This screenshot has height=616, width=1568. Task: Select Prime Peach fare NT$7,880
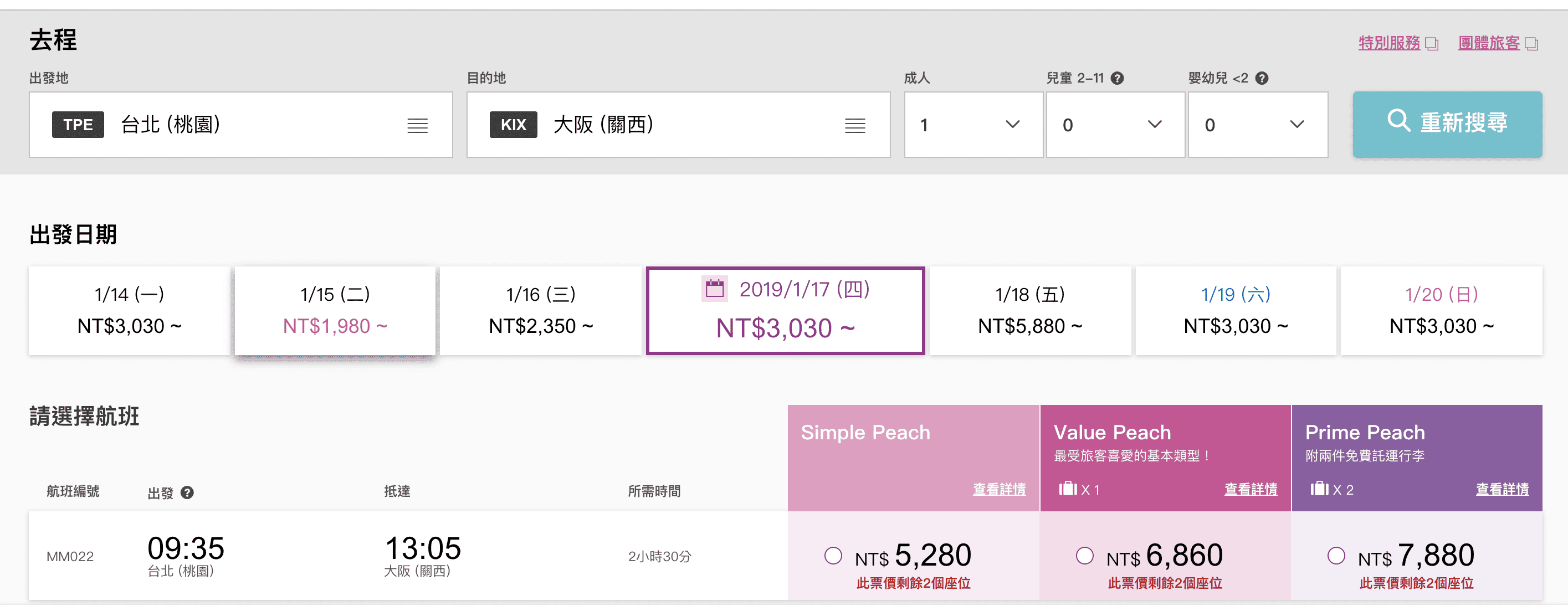(1335, 555)
